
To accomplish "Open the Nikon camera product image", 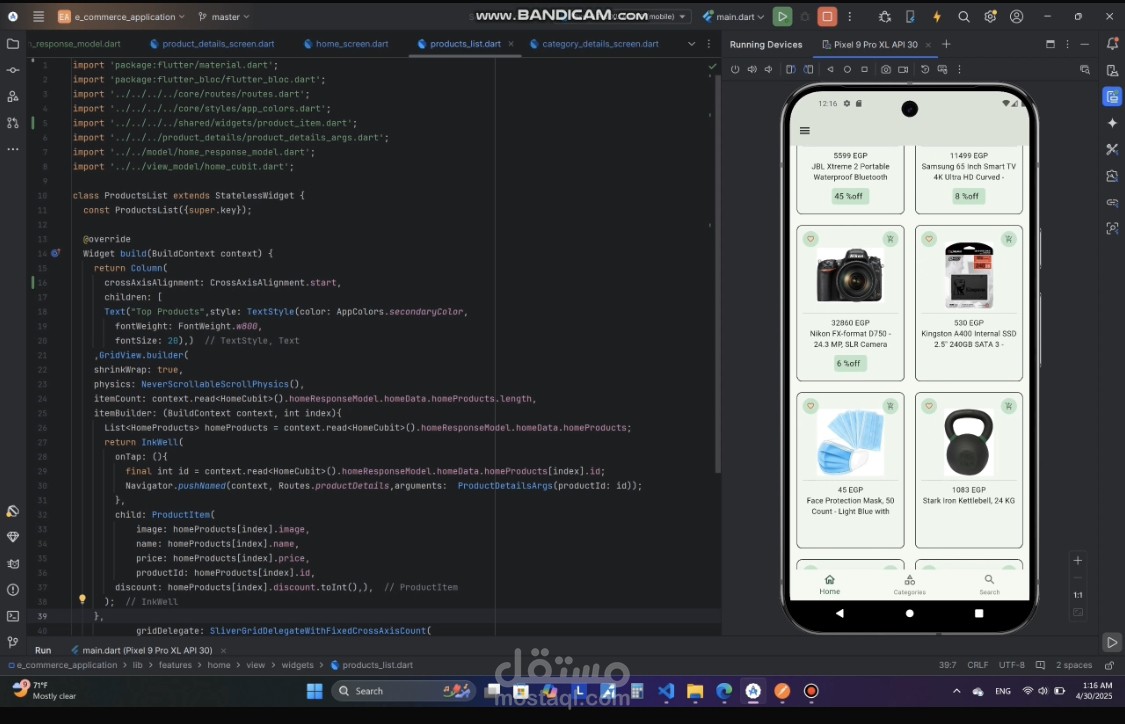I will [850, 276].
